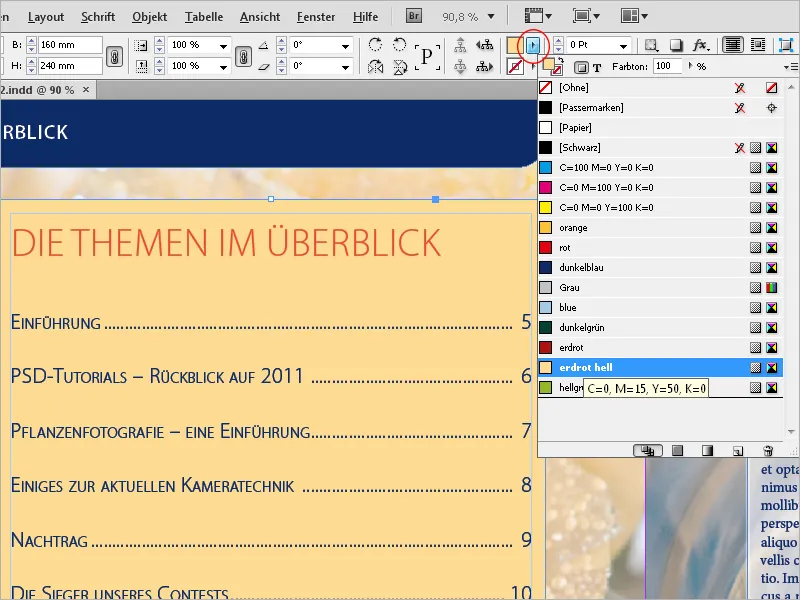Screen dimensions: 800x600
Task: Open the fill swatch dropdown arrow
Action: 533,45
